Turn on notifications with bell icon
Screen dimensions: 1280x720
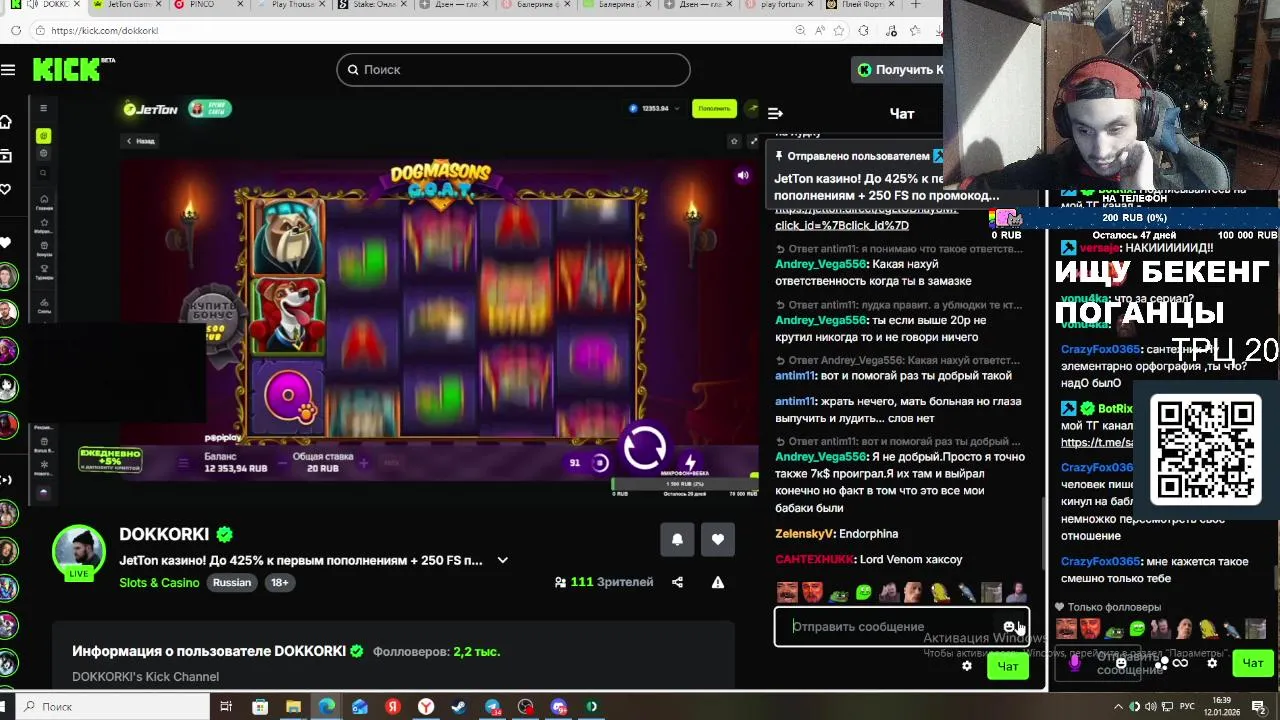point(677,539)
